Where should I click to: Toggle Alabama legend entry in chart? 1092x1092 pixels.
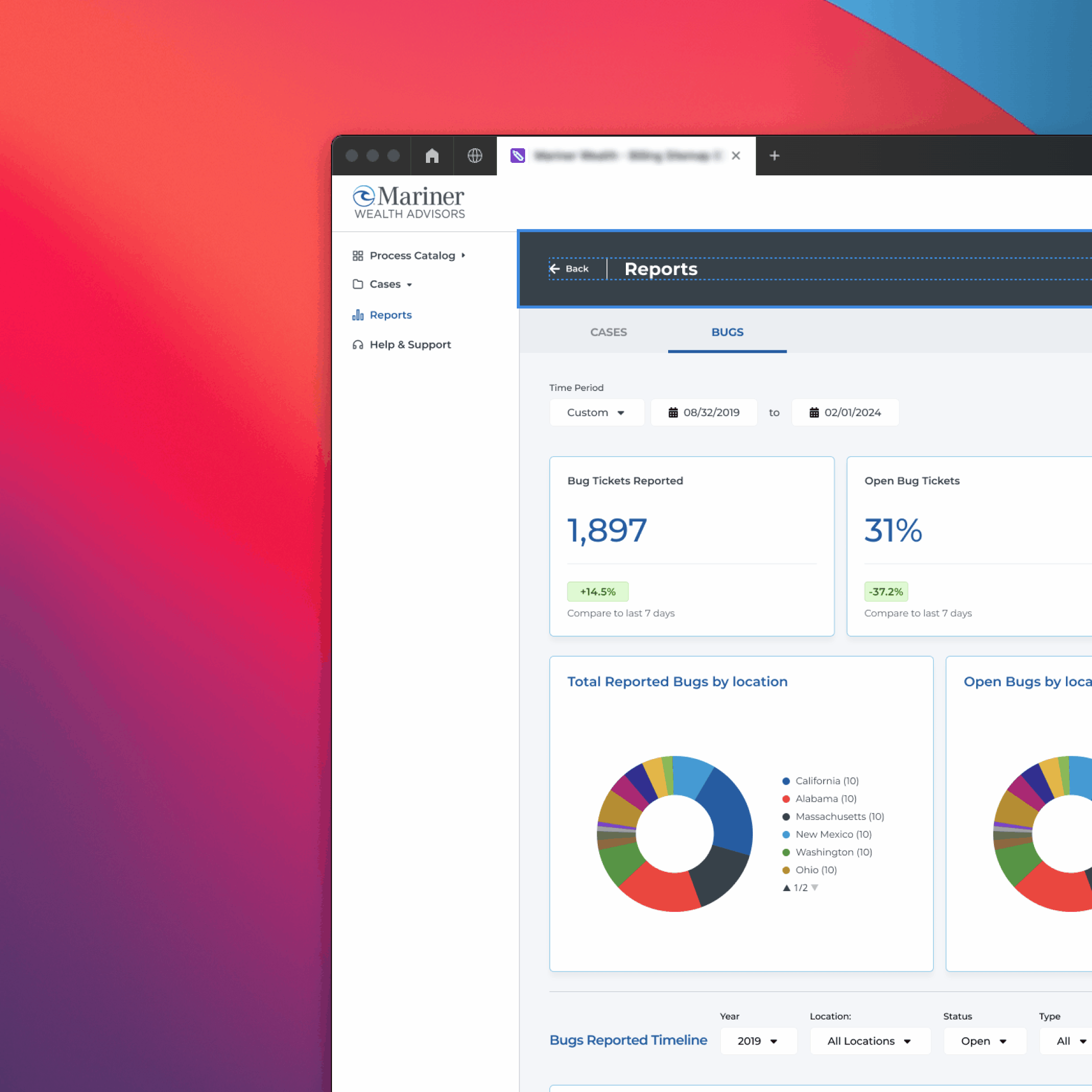click(825, 799)
